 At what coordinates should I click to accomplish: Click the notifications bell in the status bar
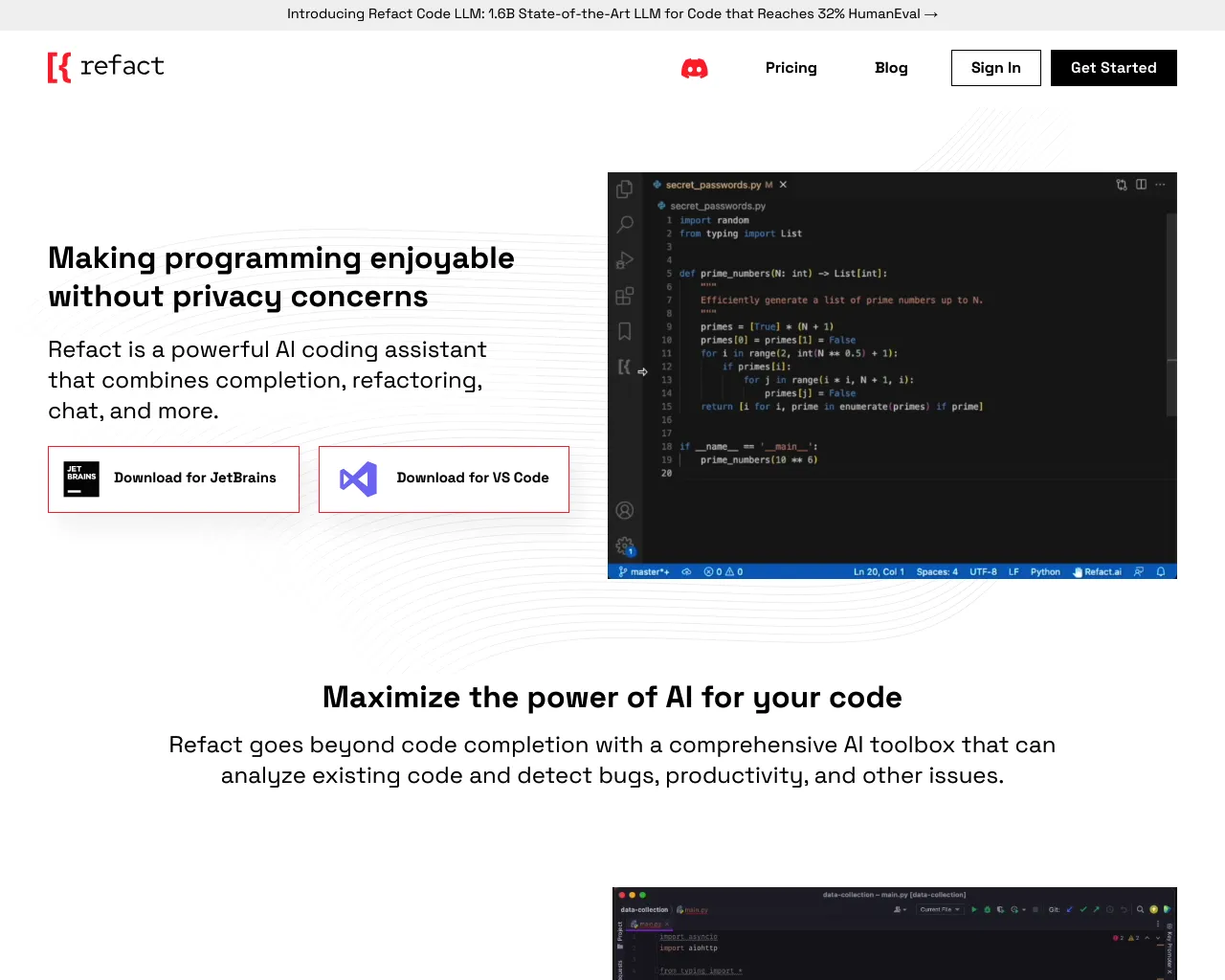pos(1159,571)
